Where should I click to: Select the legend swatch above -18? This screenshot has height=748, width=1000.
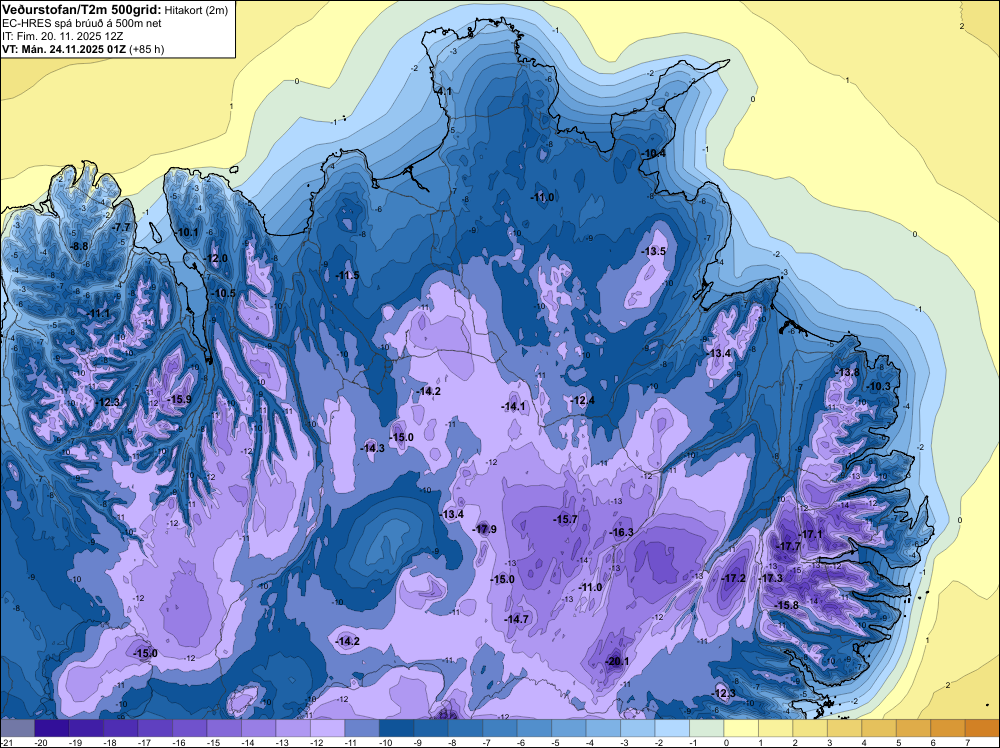click(120, 728)
